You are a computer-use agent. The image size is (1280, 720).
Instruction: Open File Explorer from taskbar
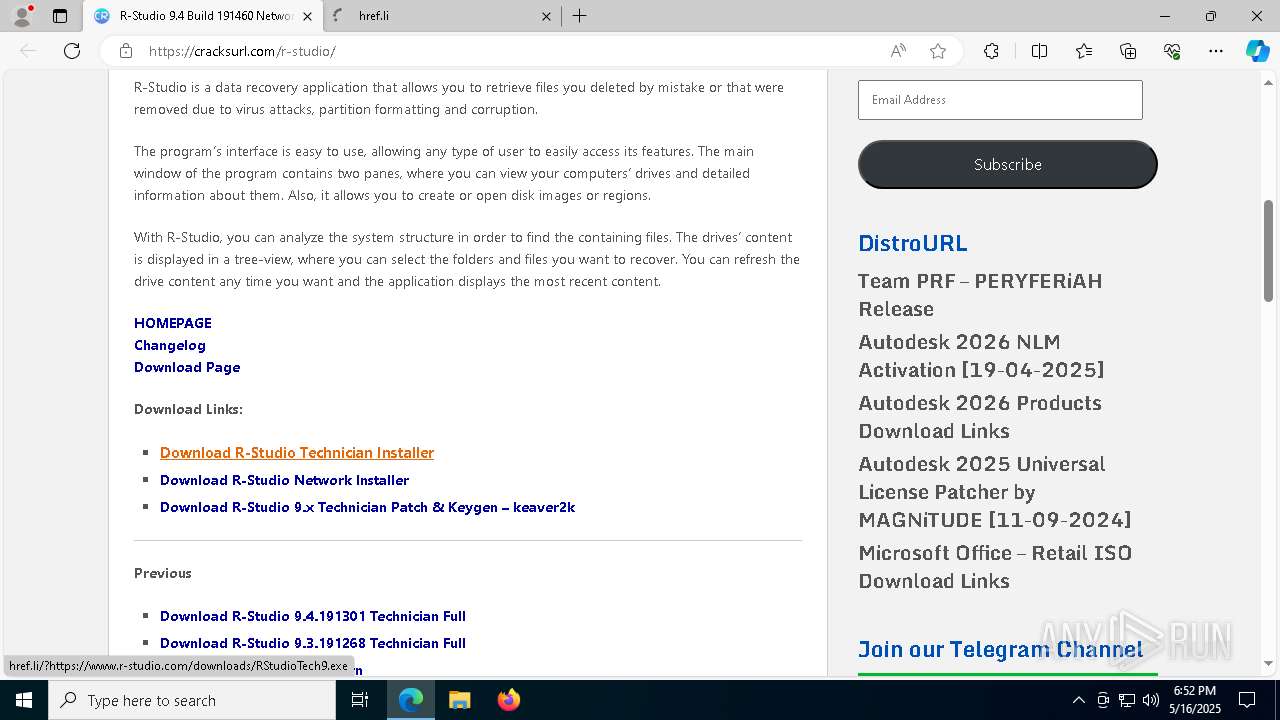point(460,700)
